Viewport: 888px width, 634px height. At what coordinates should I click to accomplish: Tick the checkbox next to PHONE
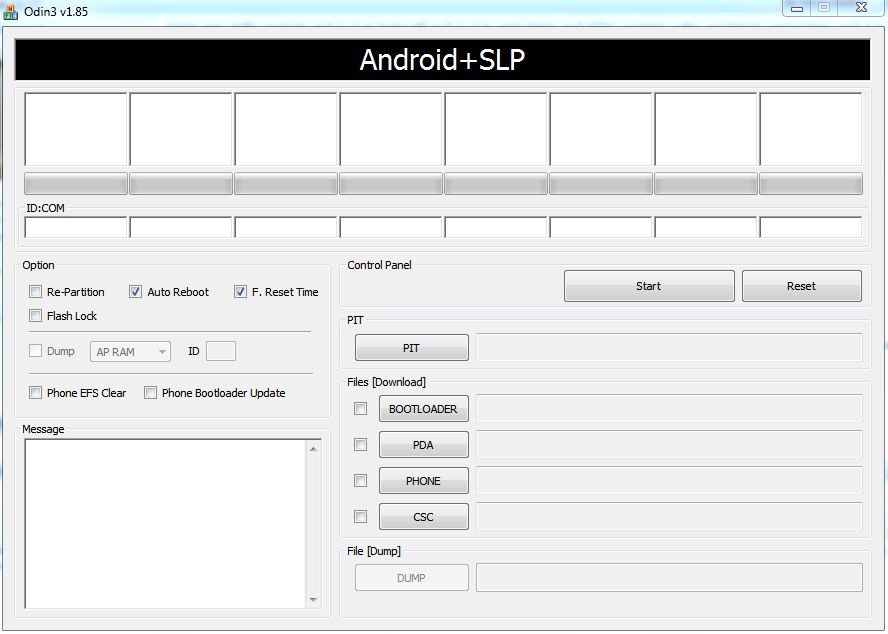point(360,480)
